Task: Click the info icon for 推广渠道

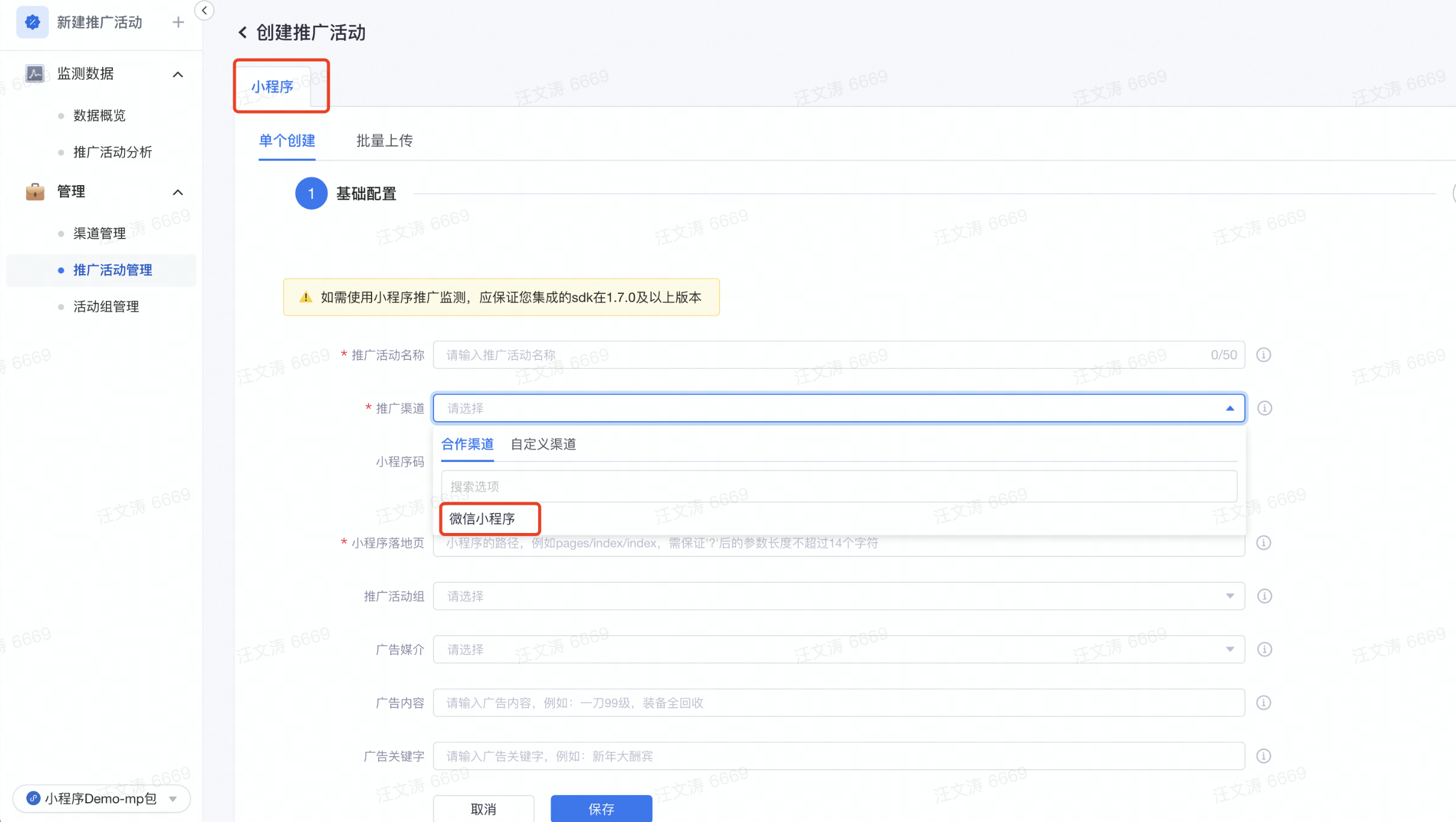Action: click(1264, 409)
